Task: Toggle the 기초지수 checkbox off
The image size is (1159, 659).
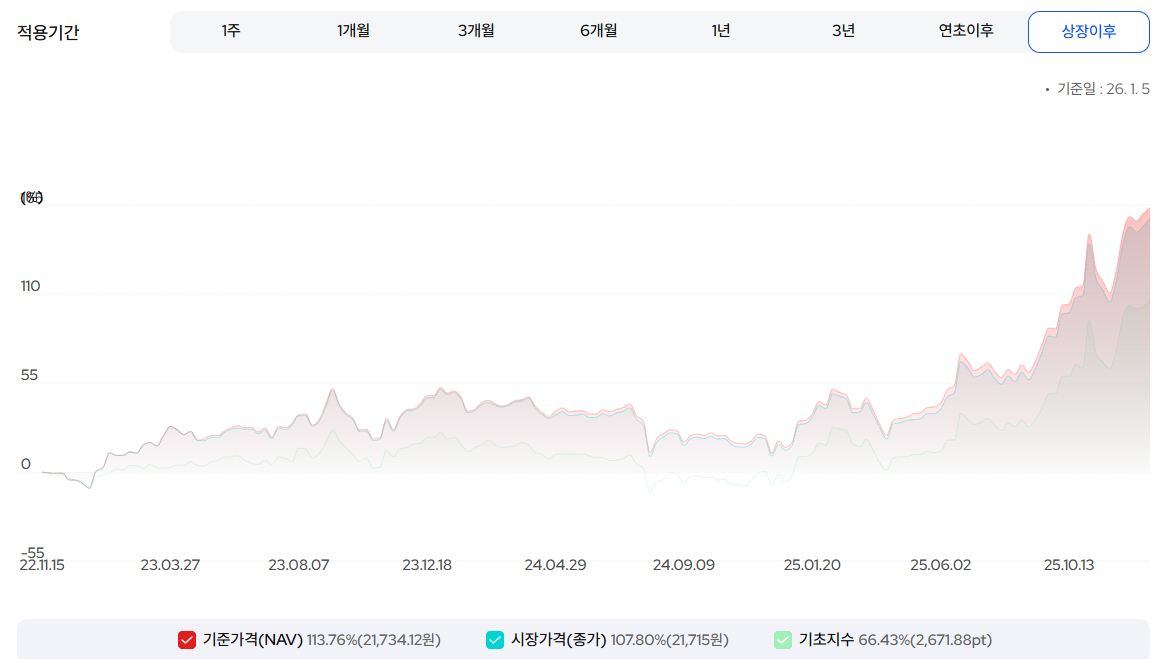Action: point(783,639)
